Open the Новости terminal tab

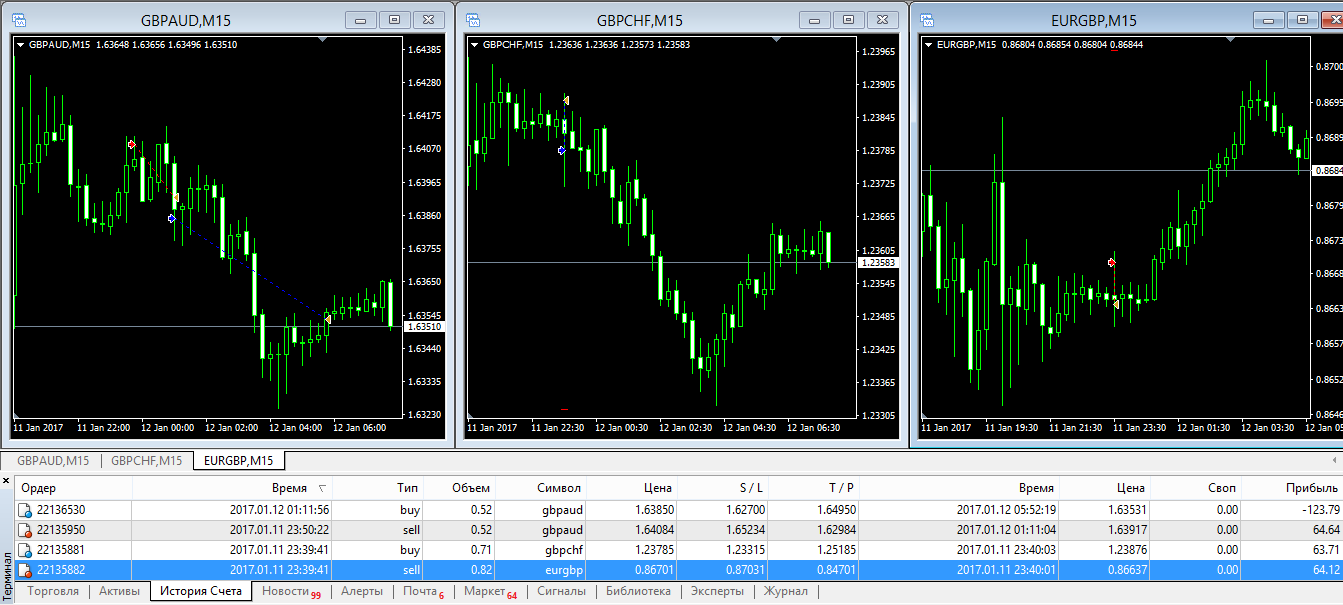[291, 591]
